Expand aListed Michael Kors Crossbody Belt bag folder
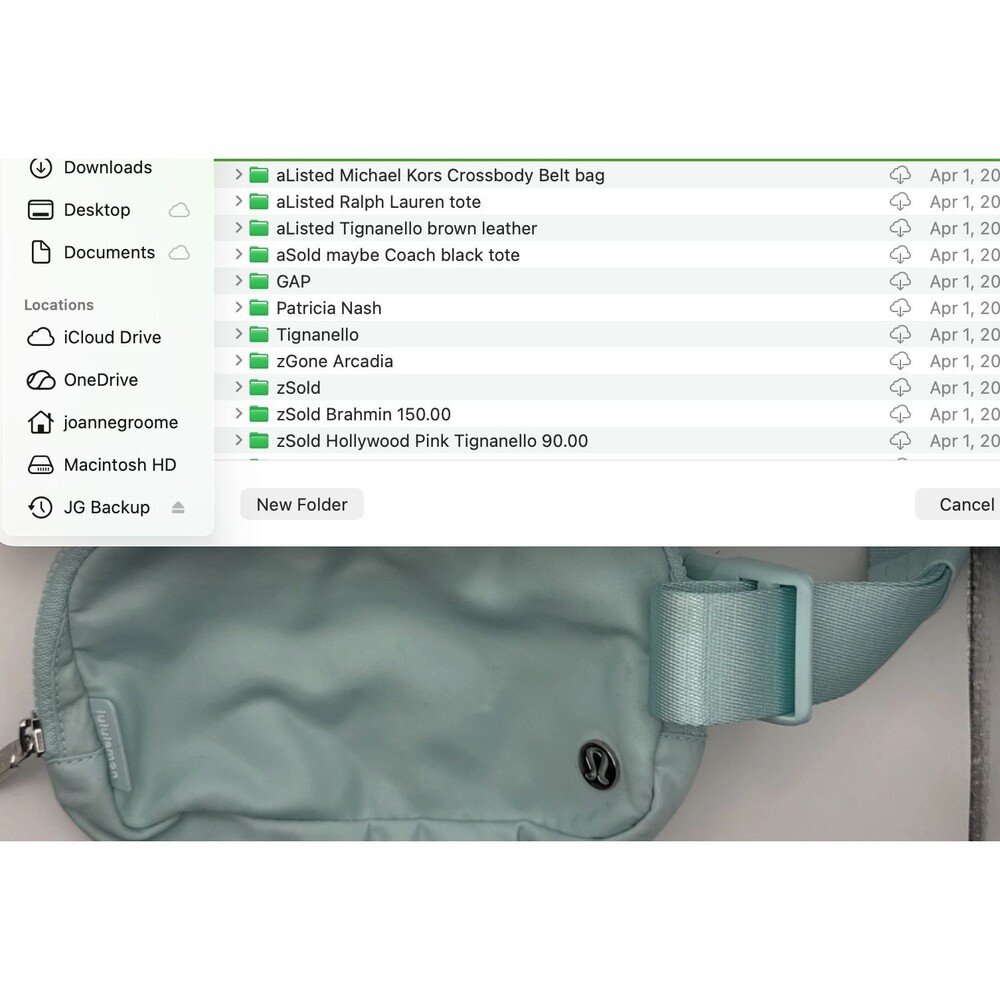The width and height of the screenshot is (1000, 1000). [x=238, y=174]
